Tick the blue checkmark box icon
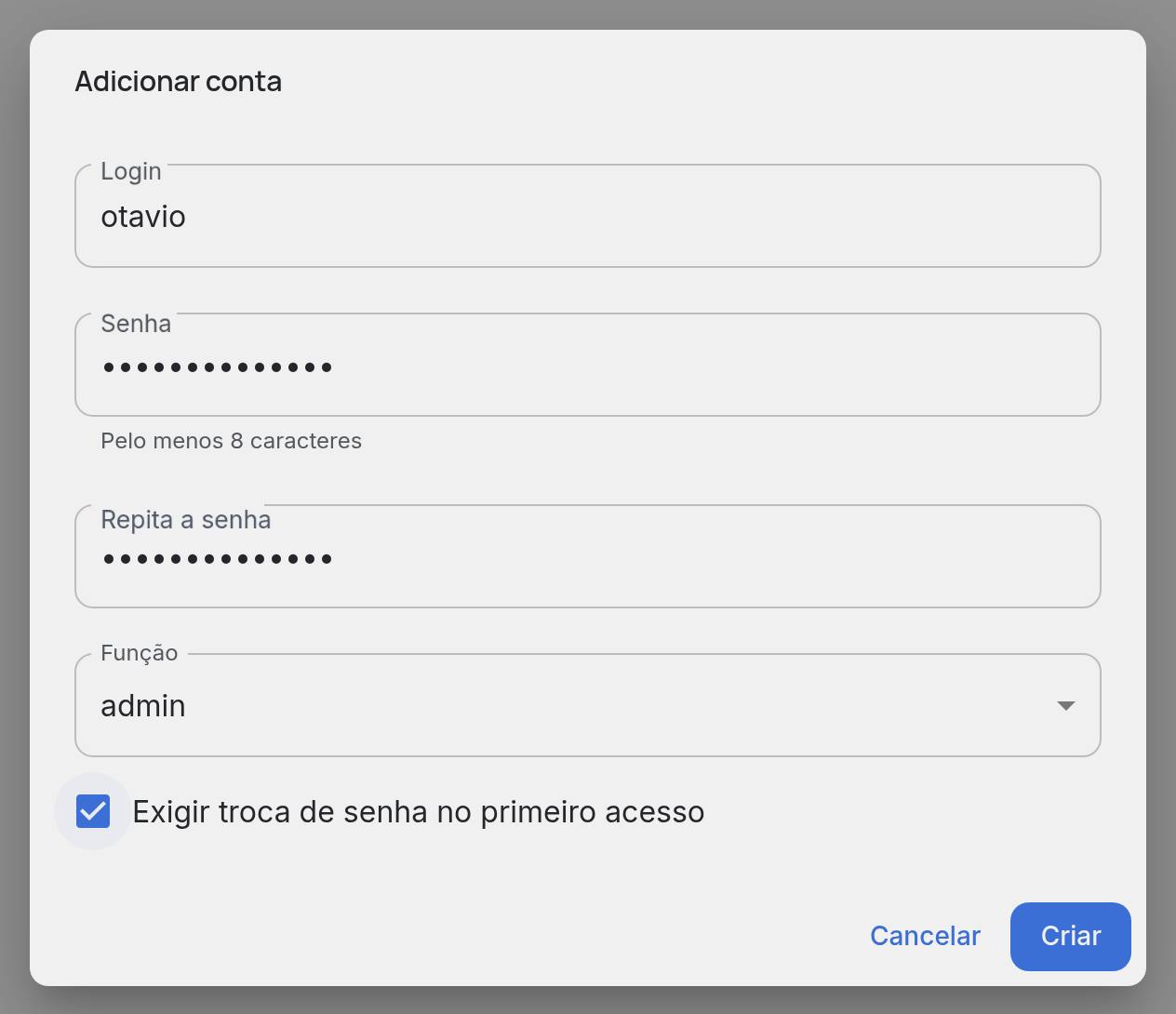This screenshot has width=1176, height=1014. click(93, 811)
